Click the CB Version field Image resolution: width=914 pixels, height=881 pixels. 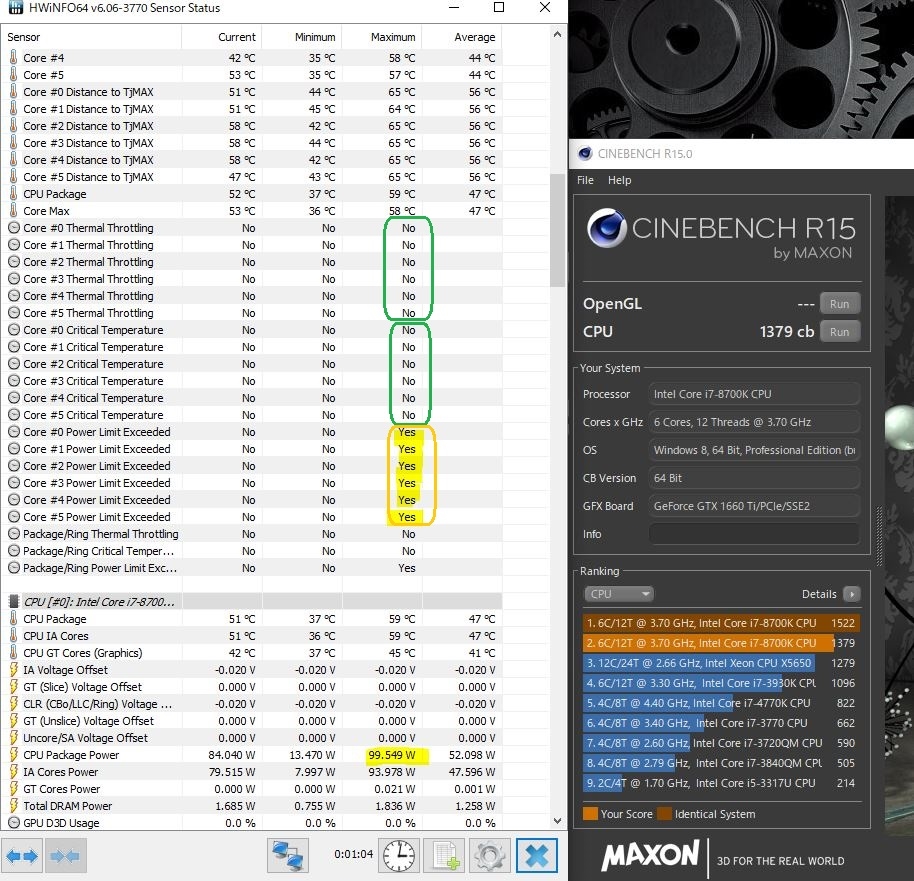pyautogui.click(x=754, y=478)
